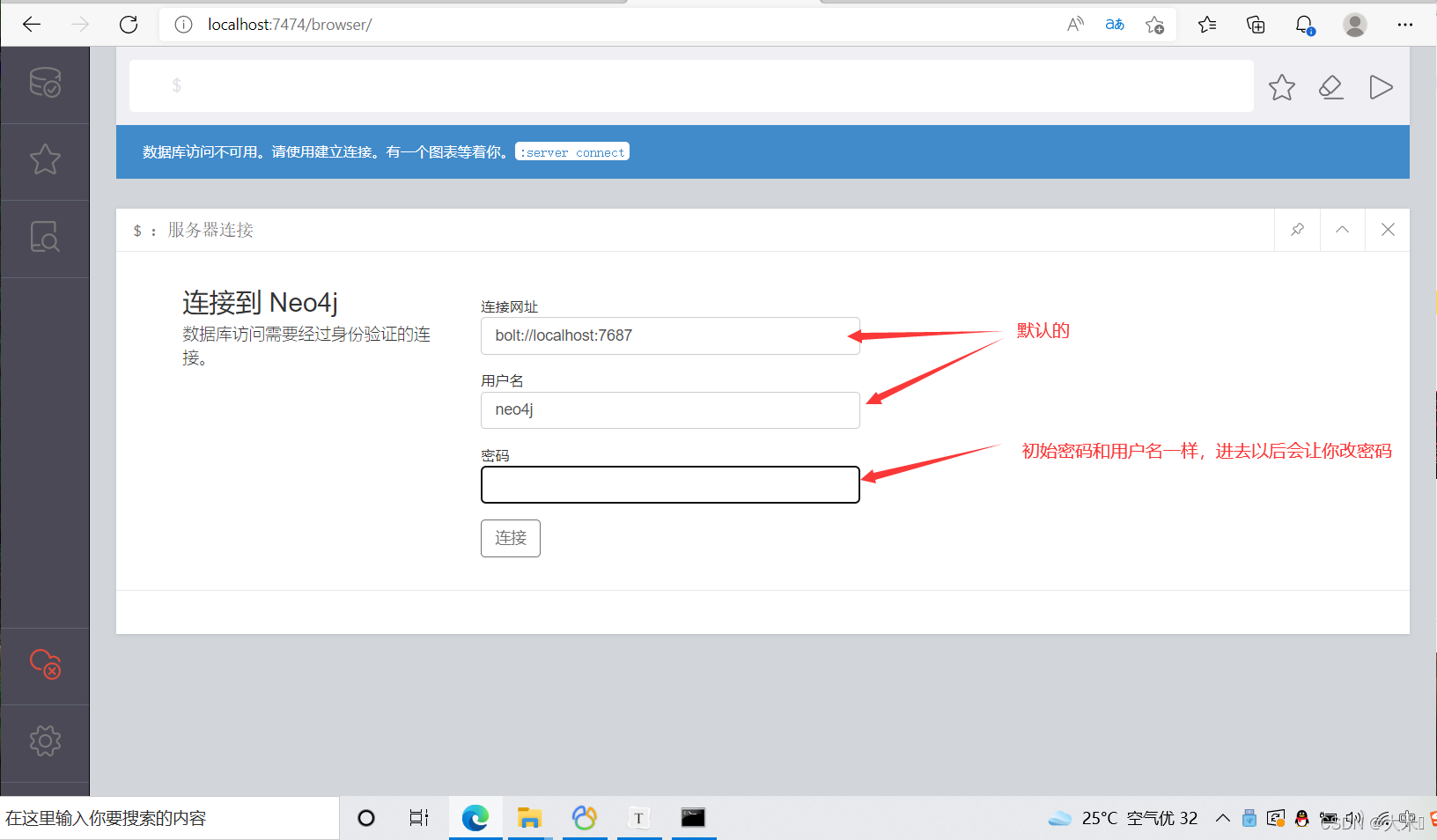
Task: Open Cortana circle in taskbar
Action: (x=366, y=818)
